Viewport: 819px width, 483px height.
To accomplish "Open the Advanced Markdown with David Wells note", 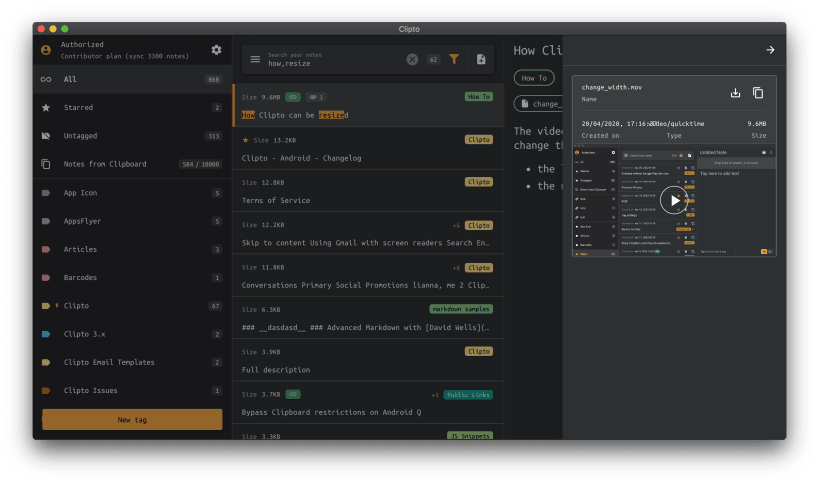I will click(x=368, y=318).
